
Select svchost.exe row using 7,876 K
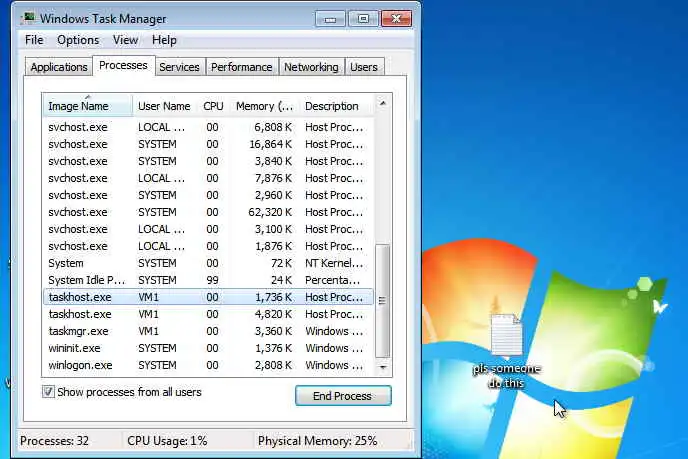point(208,178)
